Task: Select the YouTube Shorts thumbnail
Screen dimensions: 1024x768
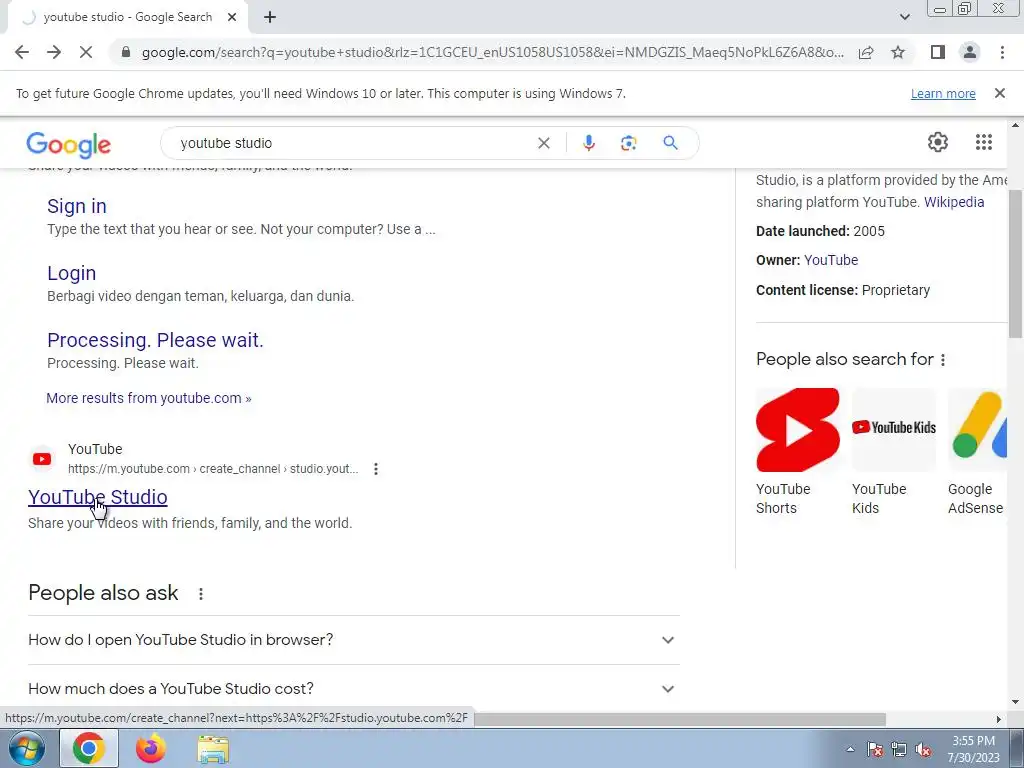Action: (x=797, y=430)
